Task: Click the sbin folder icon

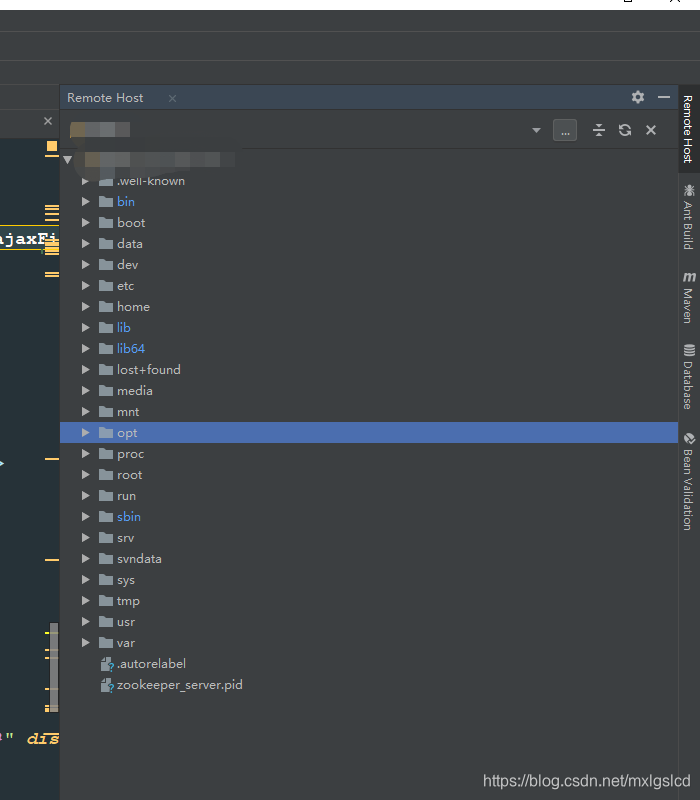Action: click(x=106, y=516)
